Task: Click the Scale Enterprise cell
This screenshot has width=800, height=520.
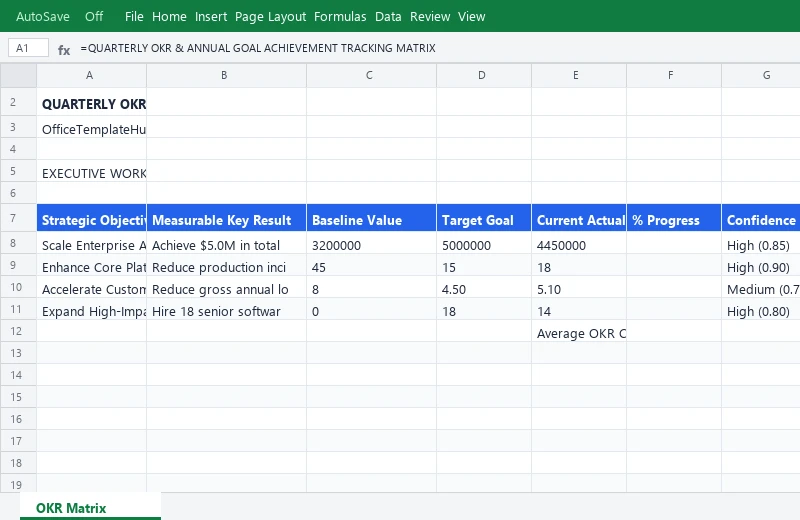Action: pyautogui.click(x=91, y=243)
